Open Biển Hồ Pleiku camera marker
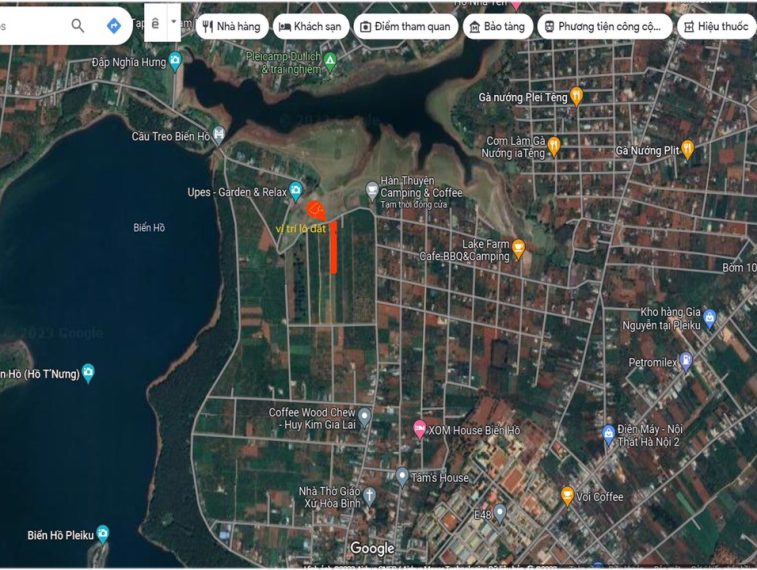The image size is (757, 570). (102, 533)
